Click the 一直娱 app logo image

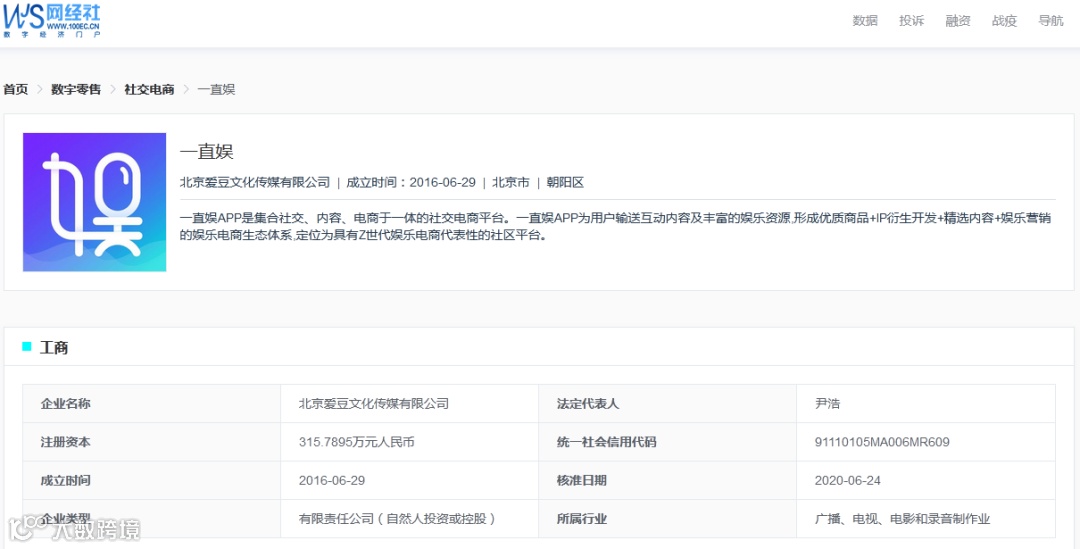coord(94,202)
